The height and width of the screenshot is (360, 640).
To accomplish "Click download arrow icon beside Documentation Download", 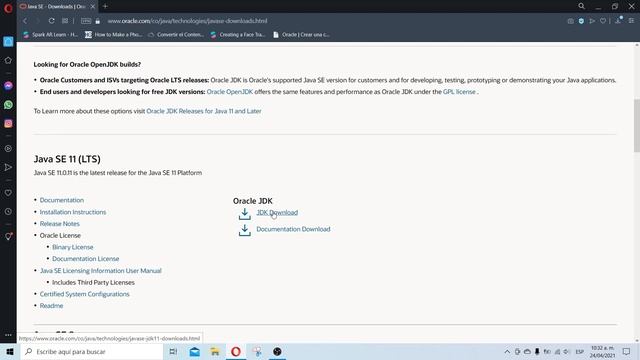I will [244, 230].
